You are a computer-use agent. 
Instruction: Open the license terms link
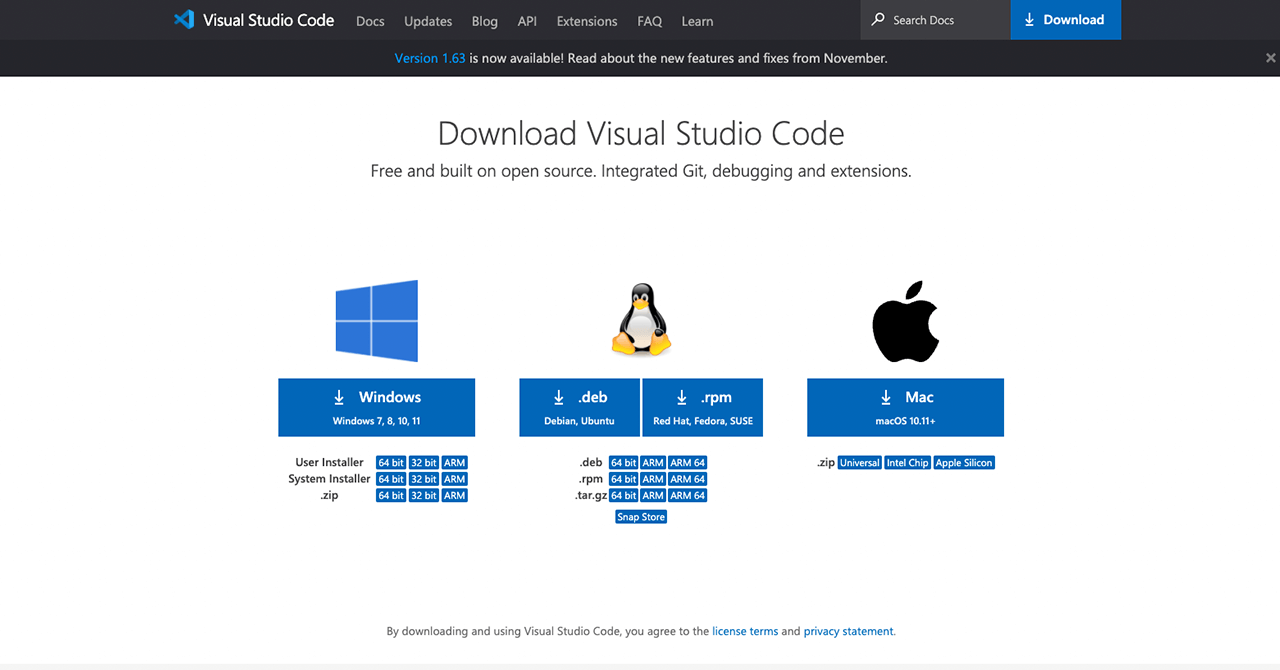(745, 631)
